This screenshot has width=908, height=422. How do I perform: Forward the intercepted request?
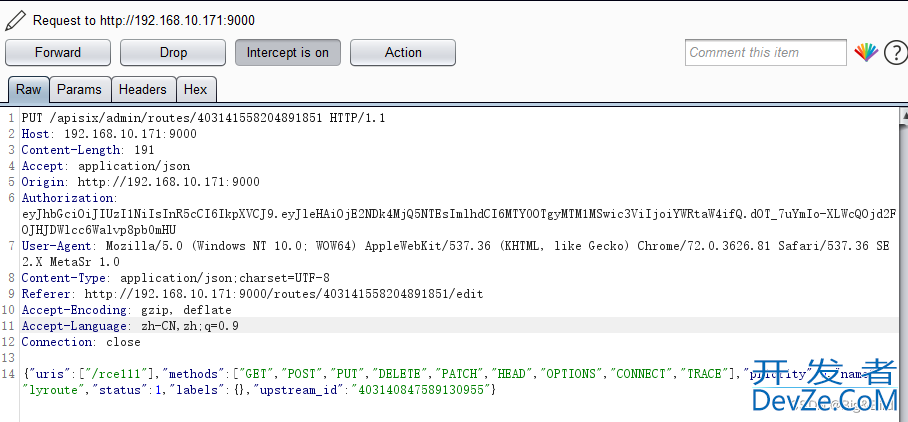point(58,53)
